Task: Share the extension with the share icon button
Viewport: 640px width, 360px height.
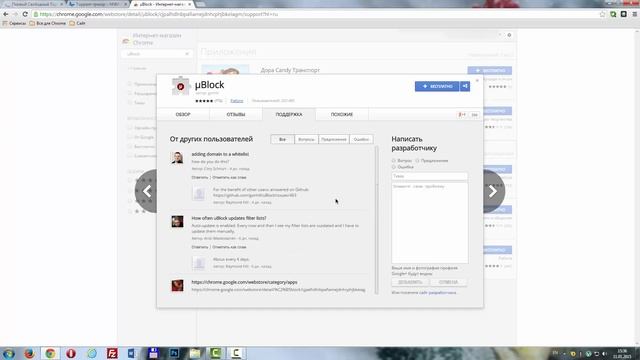Action: [x=465, y=86]
